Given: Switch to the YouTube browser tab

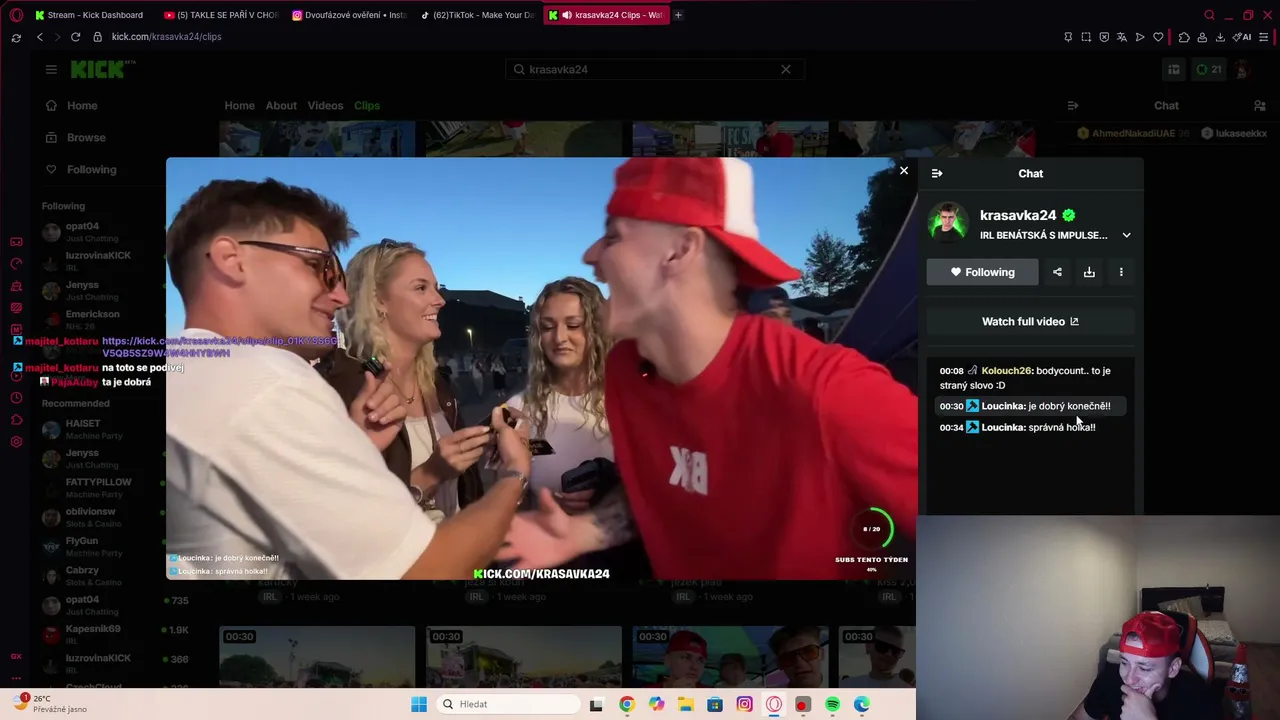Looking at the screenshot, I should click(x=220, y=15).
